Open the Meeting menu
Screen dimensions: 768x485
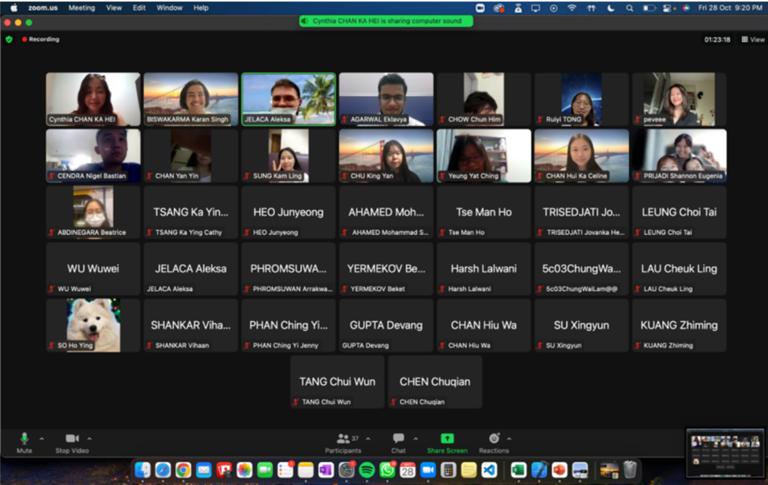tap(81, 8)
